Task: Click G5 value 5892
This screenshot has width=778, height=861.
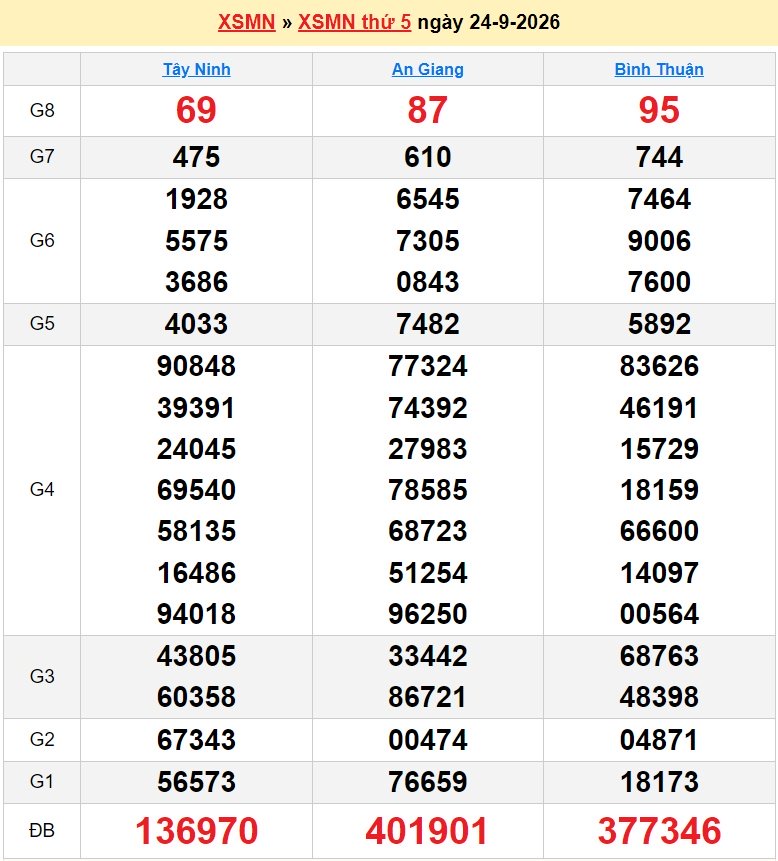Action: pyautogui.click(x=659, y=324)
